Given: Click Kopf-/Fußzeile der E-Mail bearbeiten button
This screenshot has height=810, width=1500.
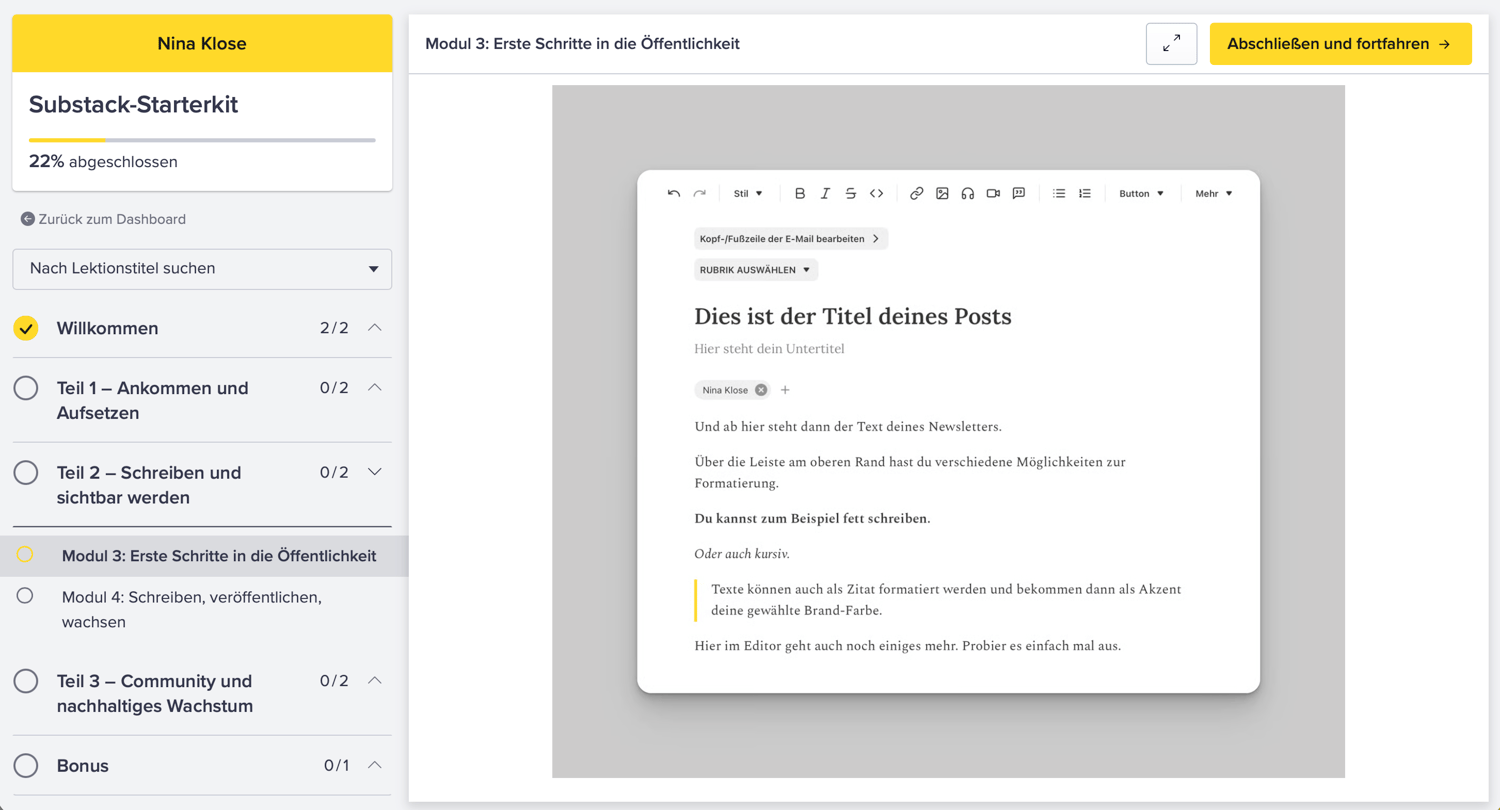Looking at the screenshot, I should point(791,239).
